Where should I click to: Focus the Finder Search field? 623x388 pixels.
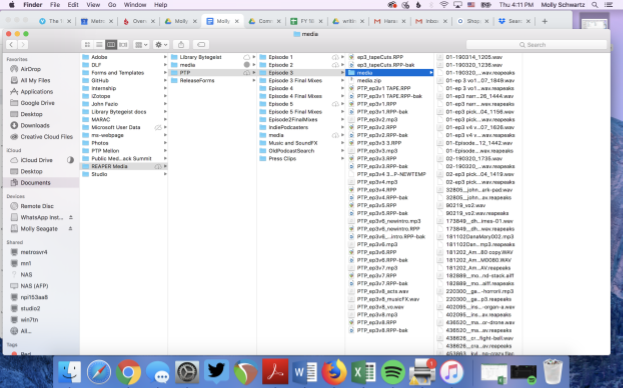(x=536, y=44)
